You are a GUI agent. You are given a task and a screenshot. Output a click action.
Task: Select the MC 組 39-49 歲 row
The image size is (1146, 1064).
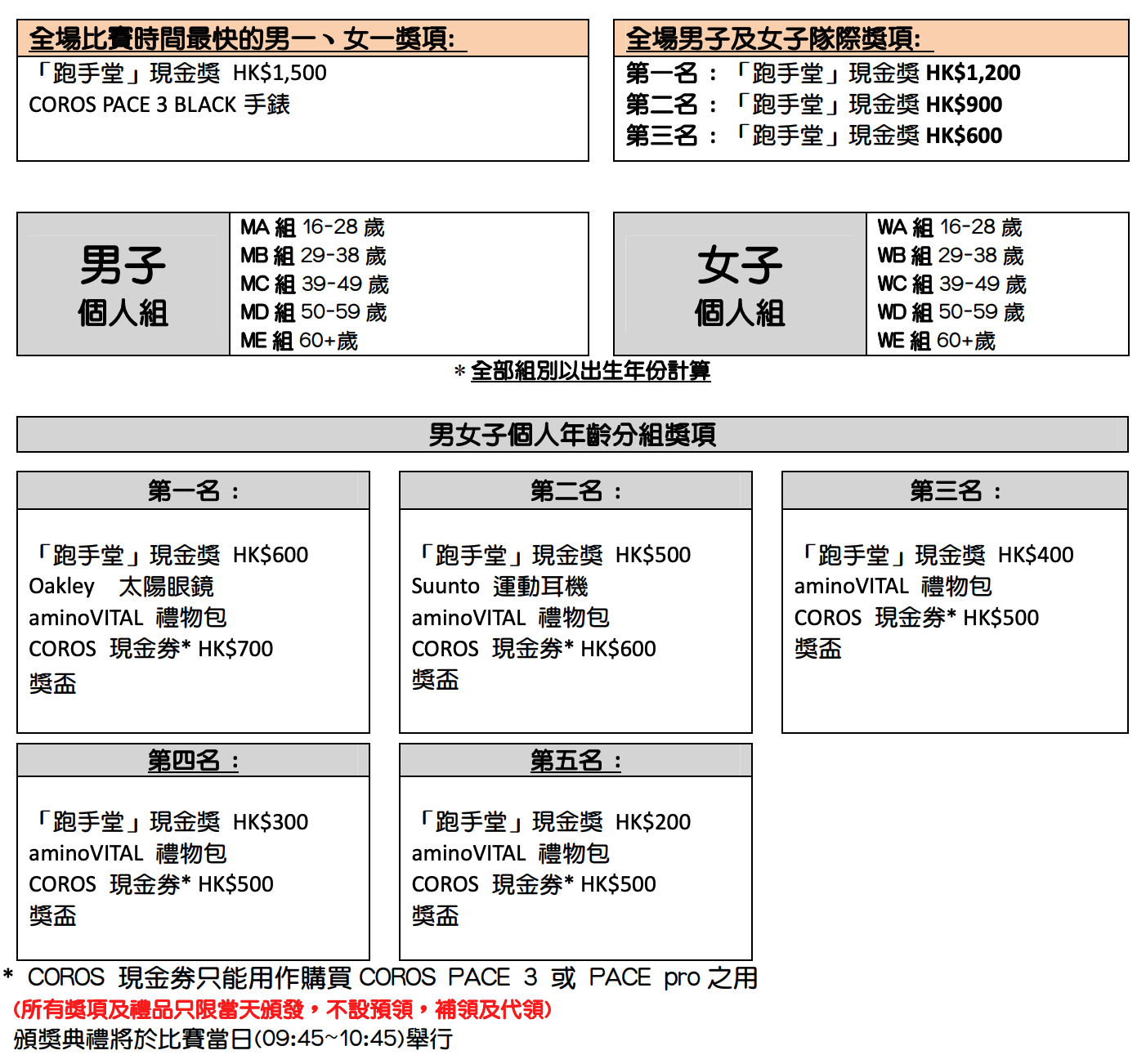pos(315,284)
